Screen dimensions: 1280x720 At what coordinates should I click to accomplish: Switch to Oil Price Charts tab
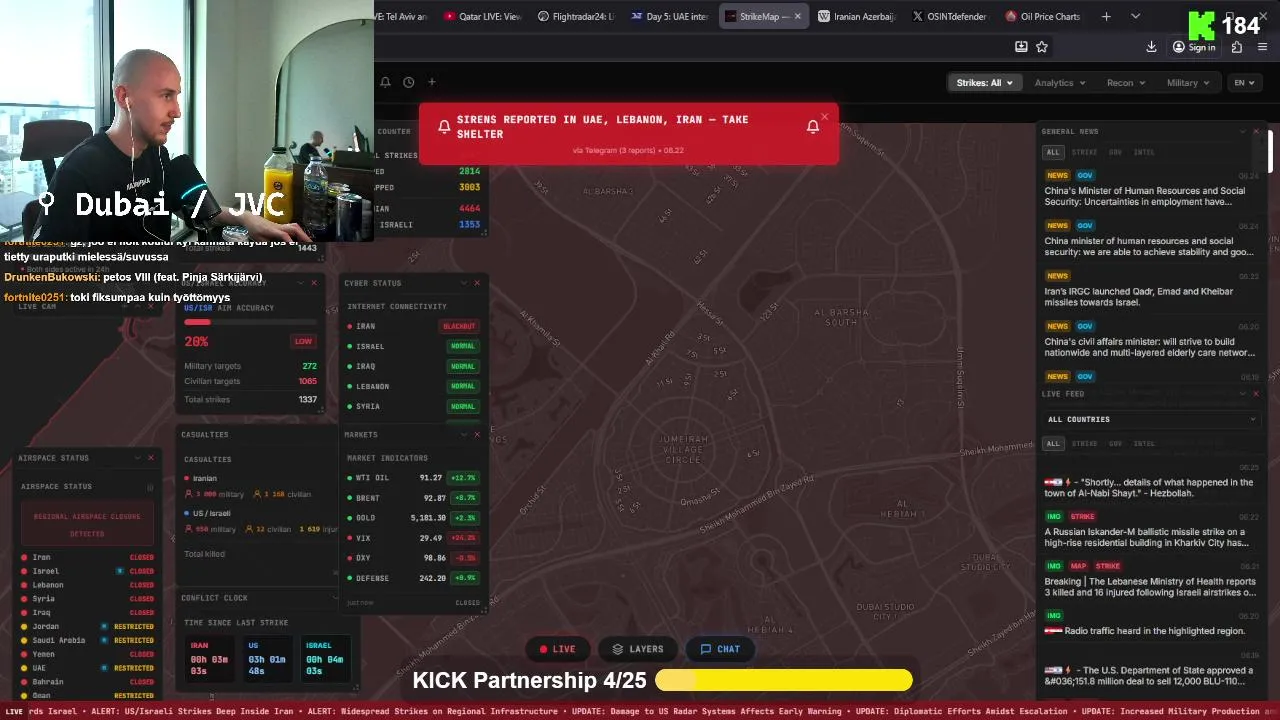1043,16
